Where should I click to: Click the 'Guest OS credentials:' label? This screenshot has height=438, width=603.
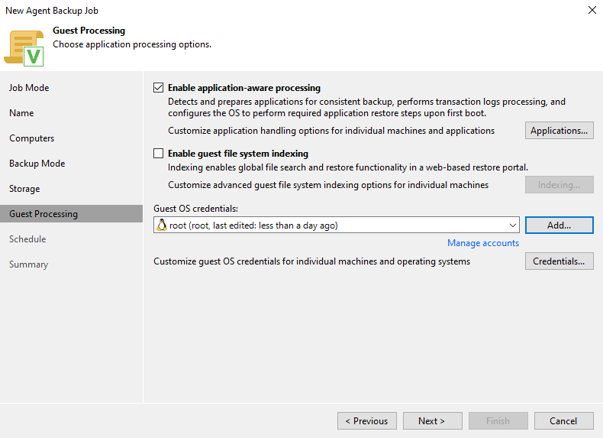[x=196, y=208]
